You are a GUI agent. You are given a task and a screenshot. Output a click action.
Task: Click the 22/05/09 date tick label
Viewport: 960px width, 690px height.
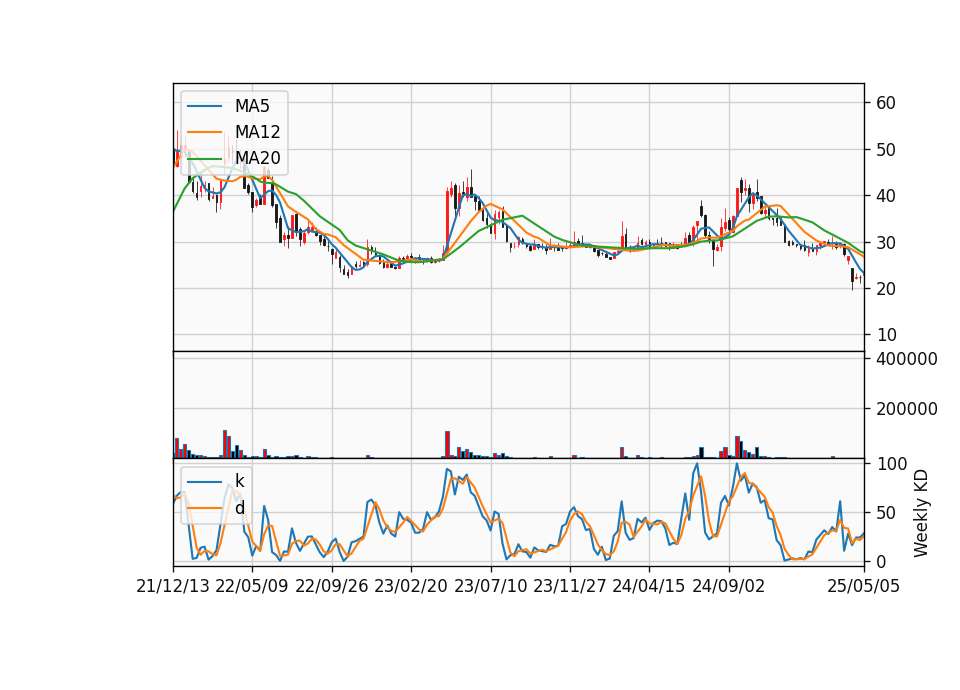click(252, 586)
